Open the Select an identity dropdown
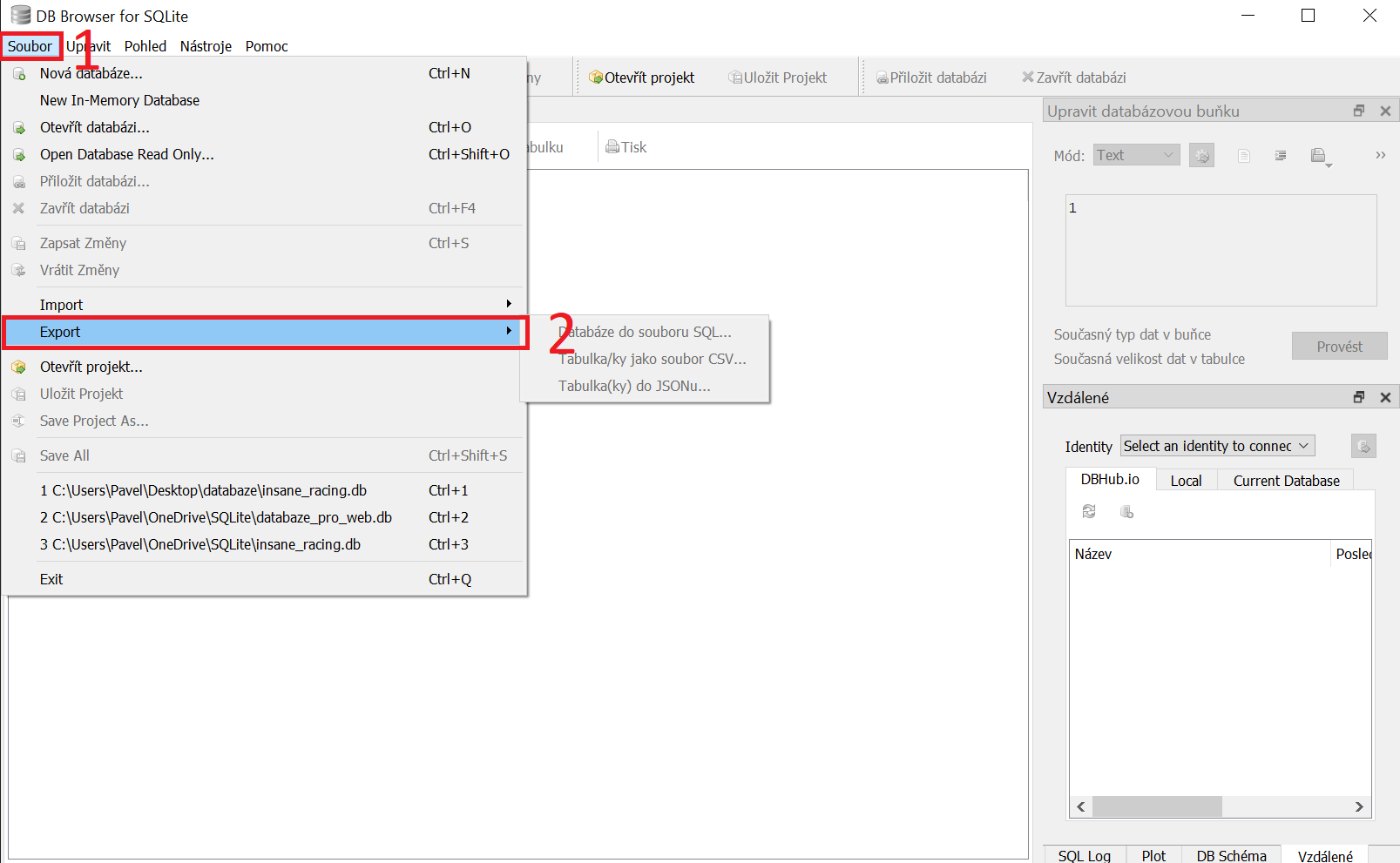Viewport: 1400px width, 863px height. (1217, 446)
